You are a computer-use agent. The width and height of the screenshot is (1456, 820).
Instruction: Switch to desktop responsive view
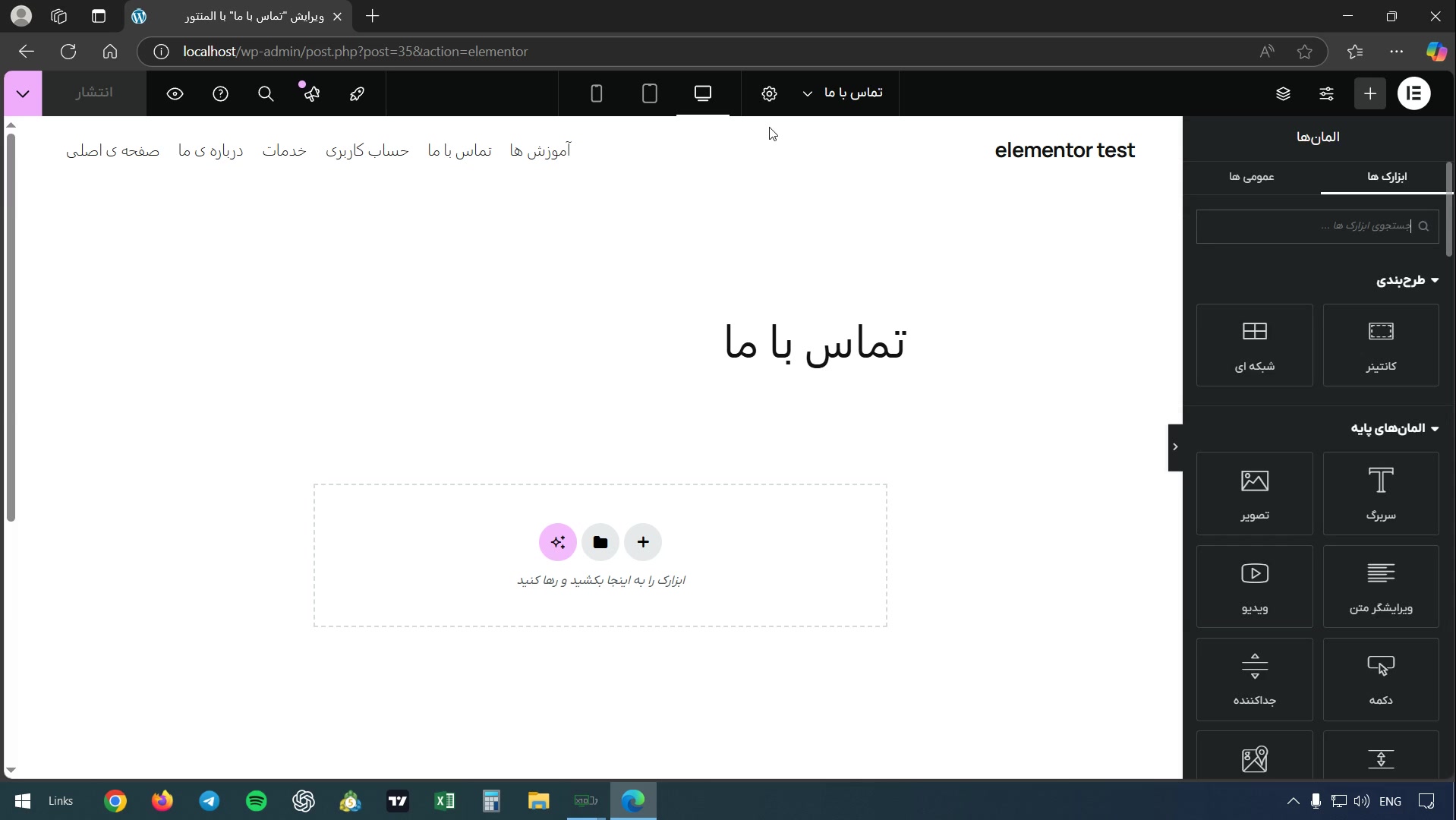pos(703,93)
